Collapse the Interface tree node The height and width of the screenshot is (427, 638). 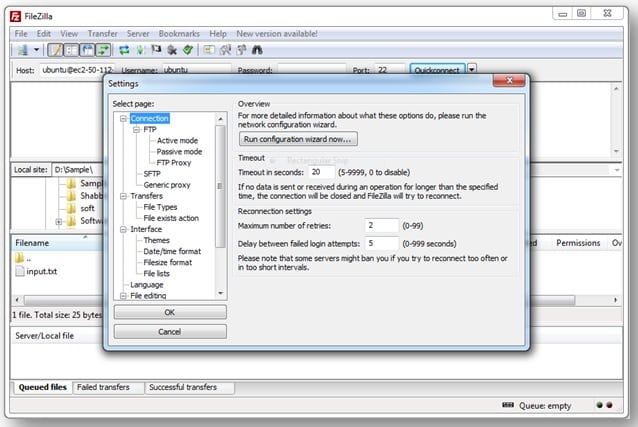tap(123, 230)
